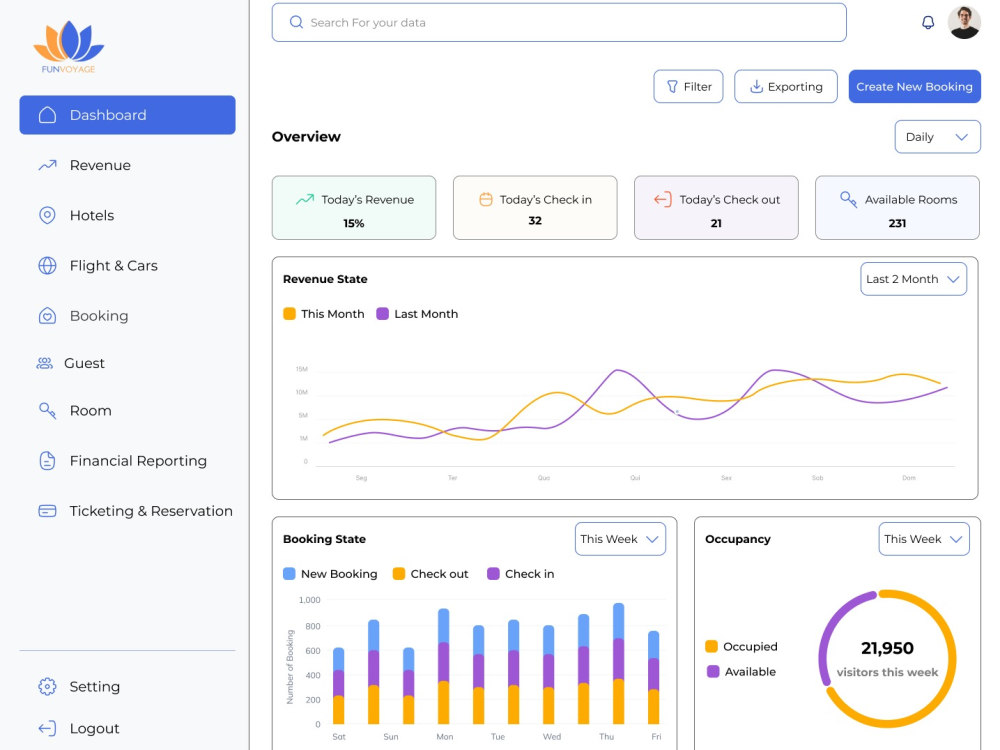Open the Last 2 Month dropdown

pos(913,279)
